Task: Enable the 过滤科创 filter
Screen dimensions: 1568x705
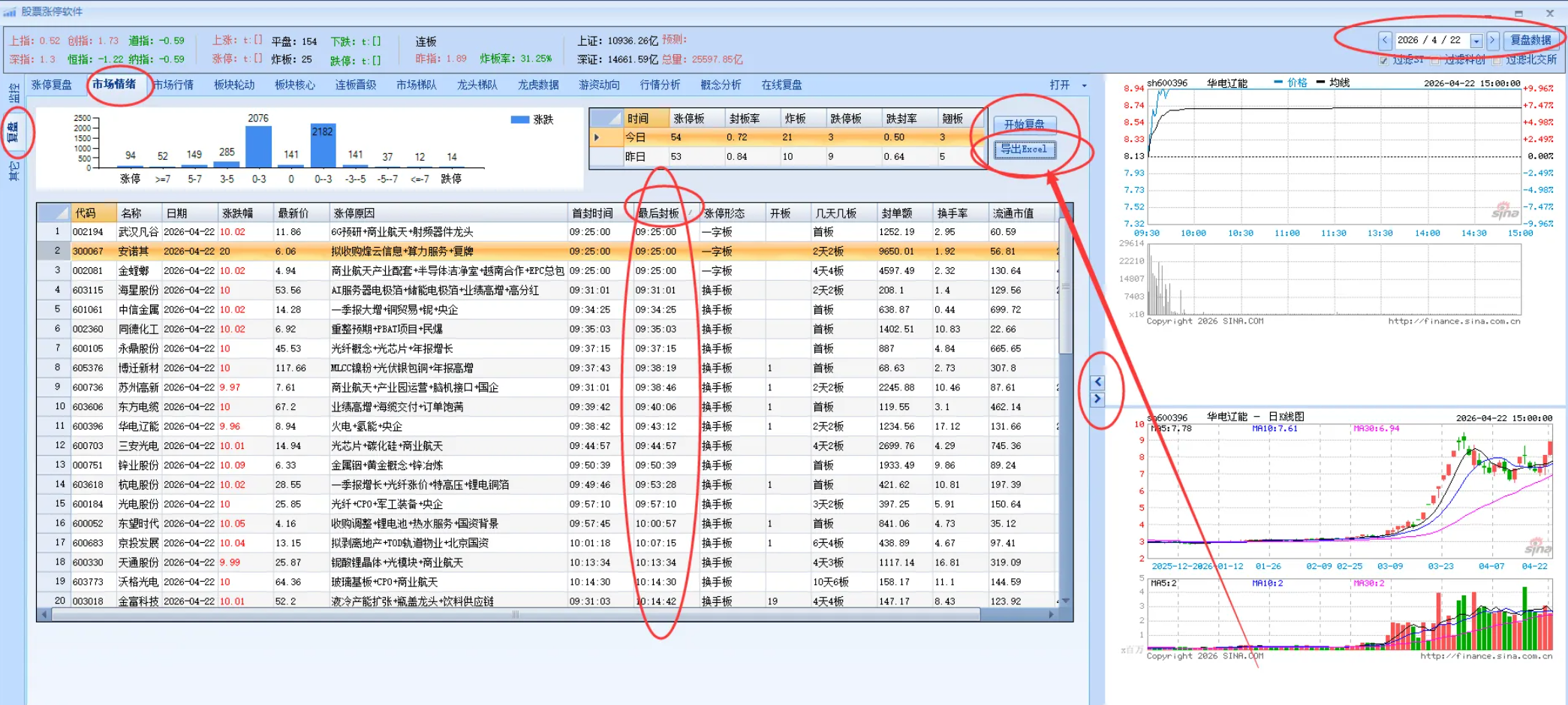Action: (1434, 61)
